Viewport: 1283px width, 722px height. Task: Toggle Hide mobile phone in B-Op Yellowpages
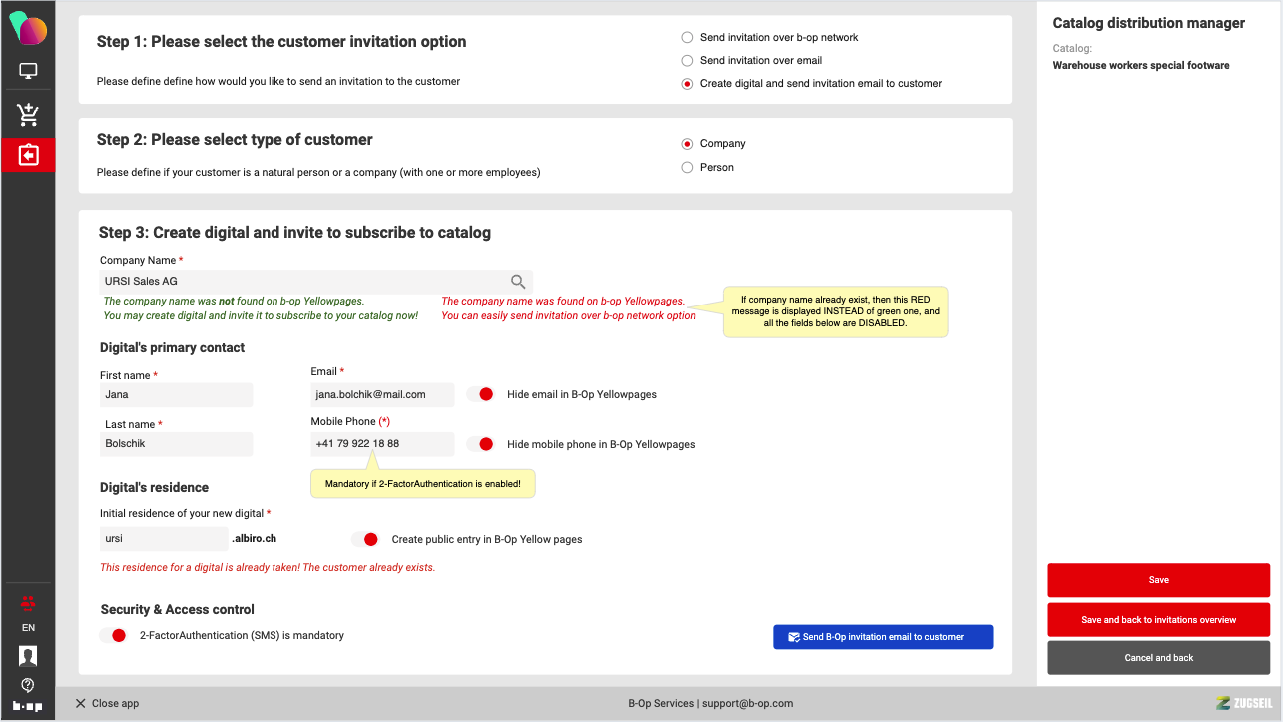tap(480, 444)
